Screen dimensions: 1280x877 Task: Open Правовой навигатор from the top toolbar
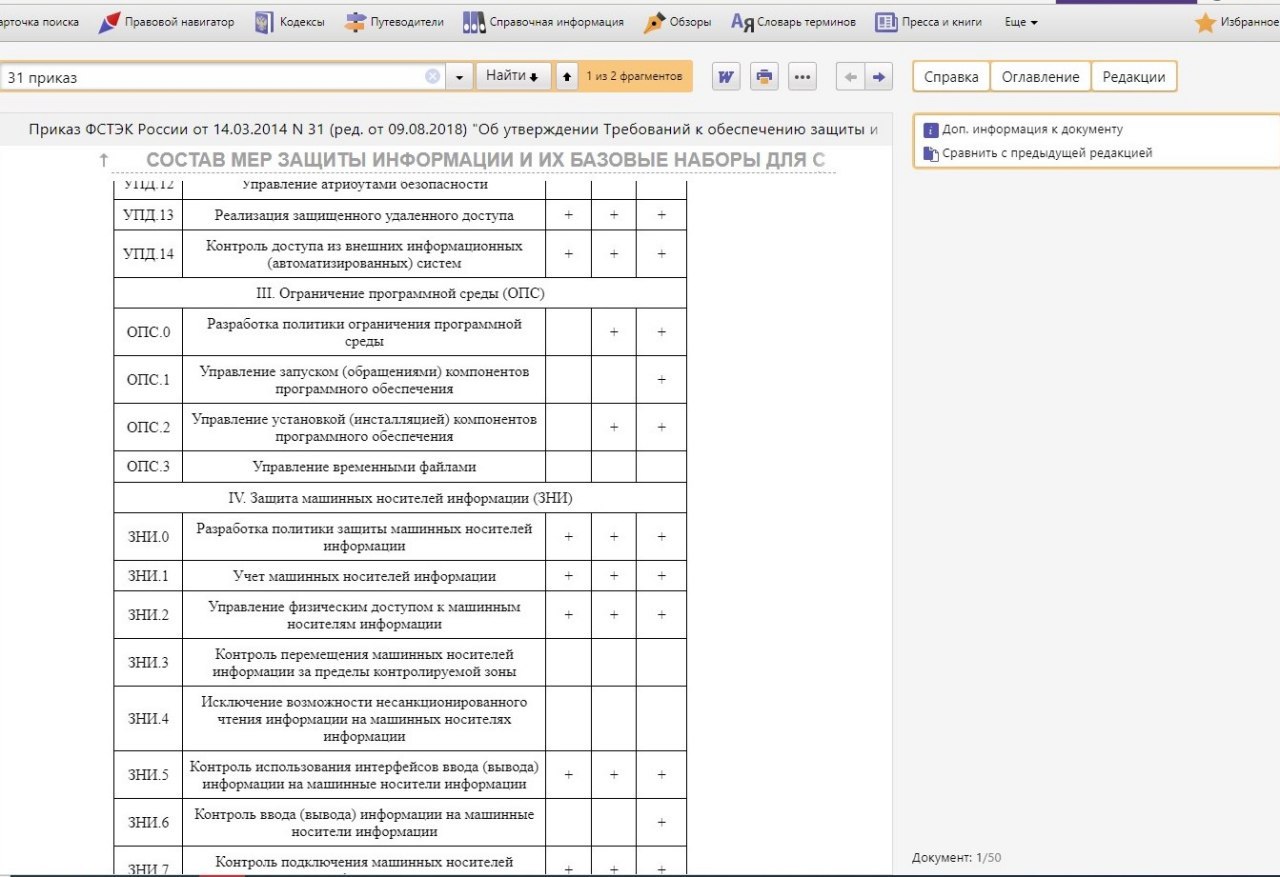tap(167, 22)
